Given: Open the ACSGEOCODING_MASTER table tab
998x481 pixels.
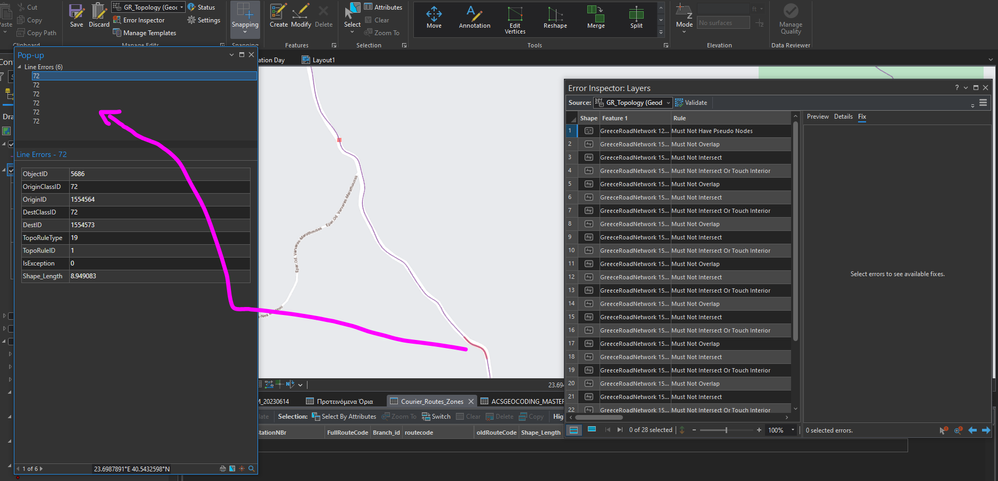Looking at the screenshot, I should tap(523, 401).
